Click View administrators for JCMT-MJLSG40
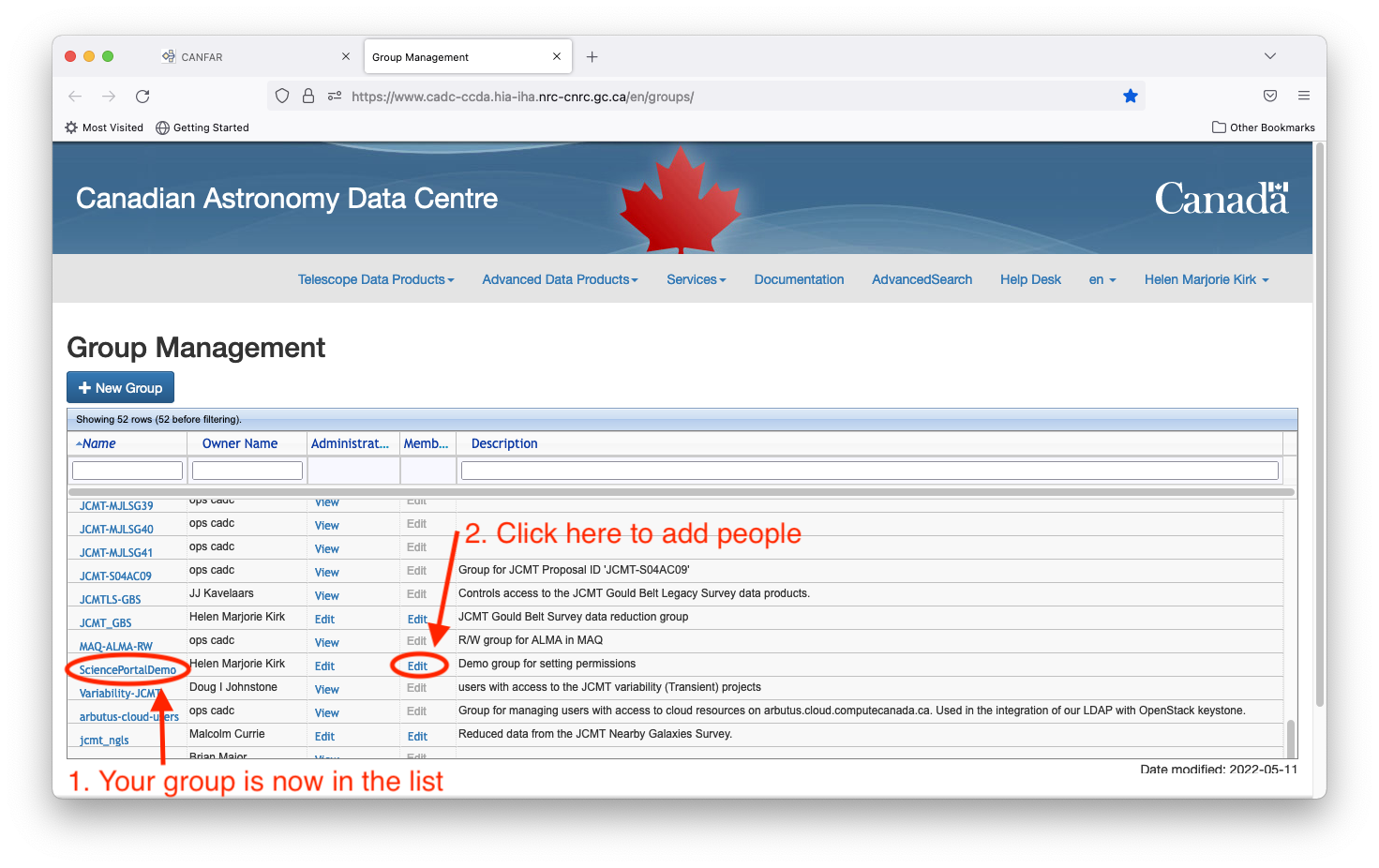1379x868 pixels. pyautogui.click(x=326, y=526)
